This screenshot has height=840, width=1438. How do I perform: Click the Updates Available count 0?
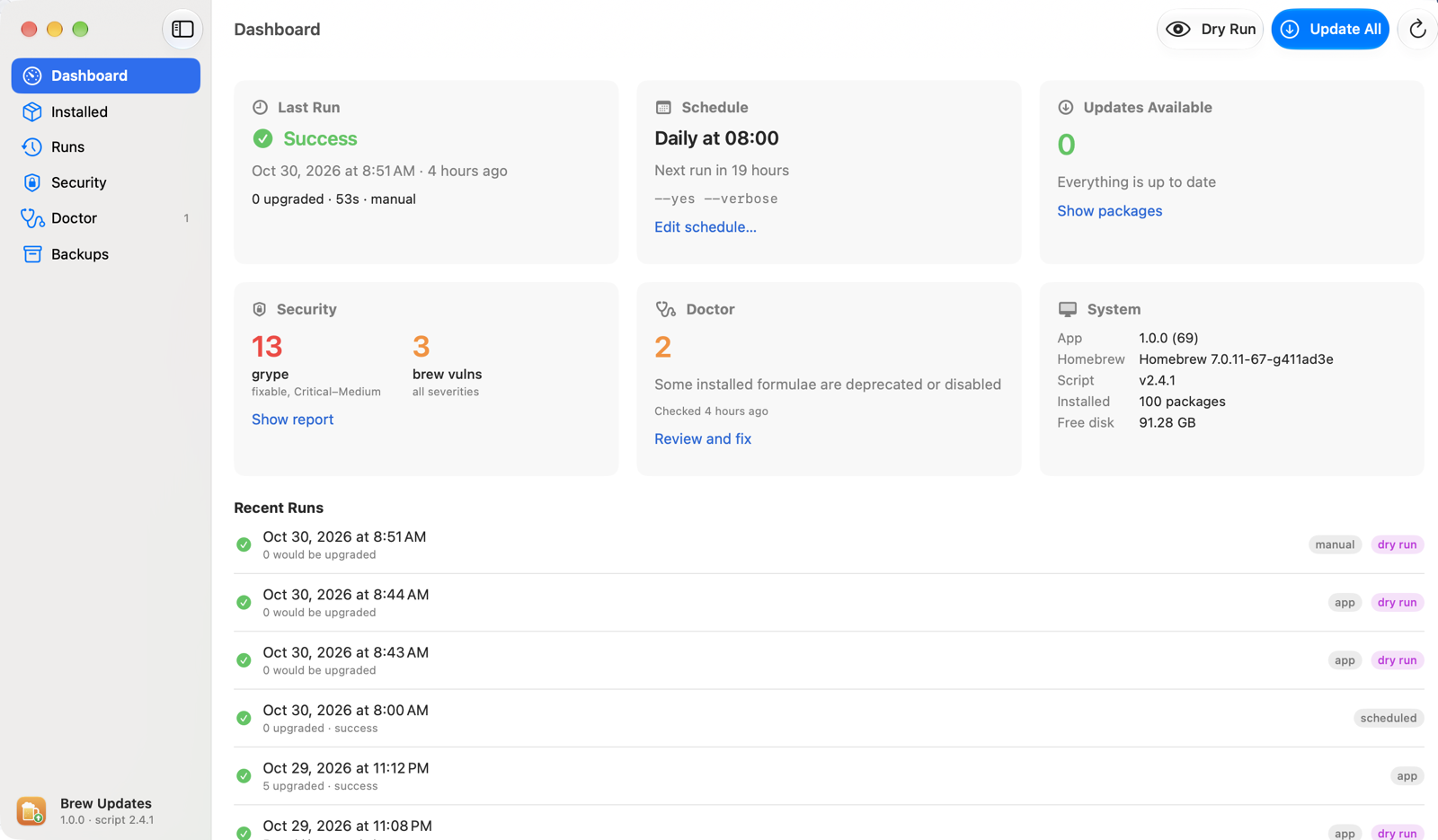coord(1066,145)
